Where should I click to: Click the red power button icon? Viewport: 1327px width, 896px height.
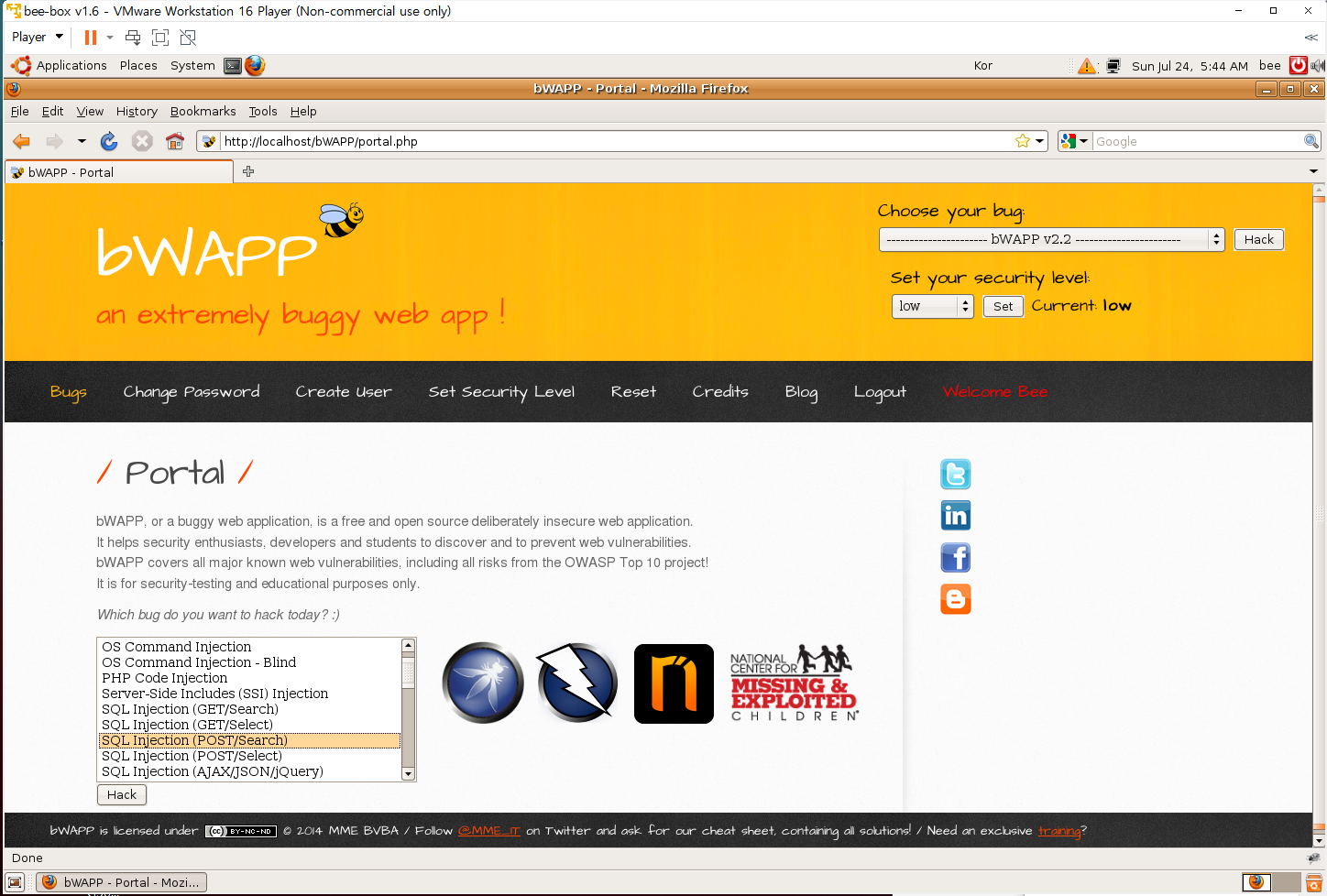pyautogui.click(x=1299, y=65)
